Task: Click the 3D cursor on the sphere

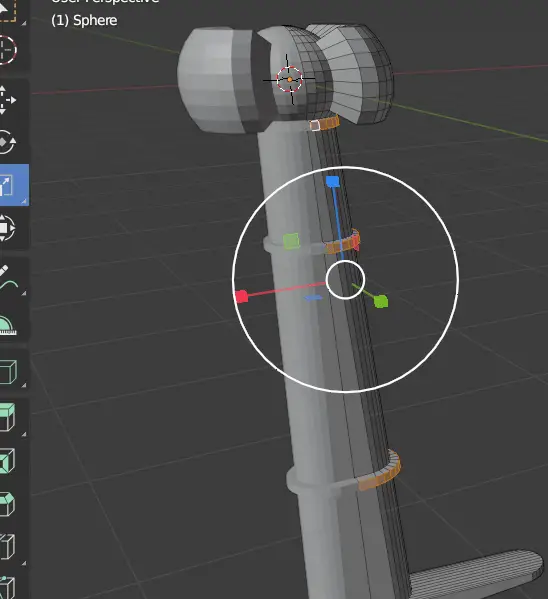Action: 290,79
